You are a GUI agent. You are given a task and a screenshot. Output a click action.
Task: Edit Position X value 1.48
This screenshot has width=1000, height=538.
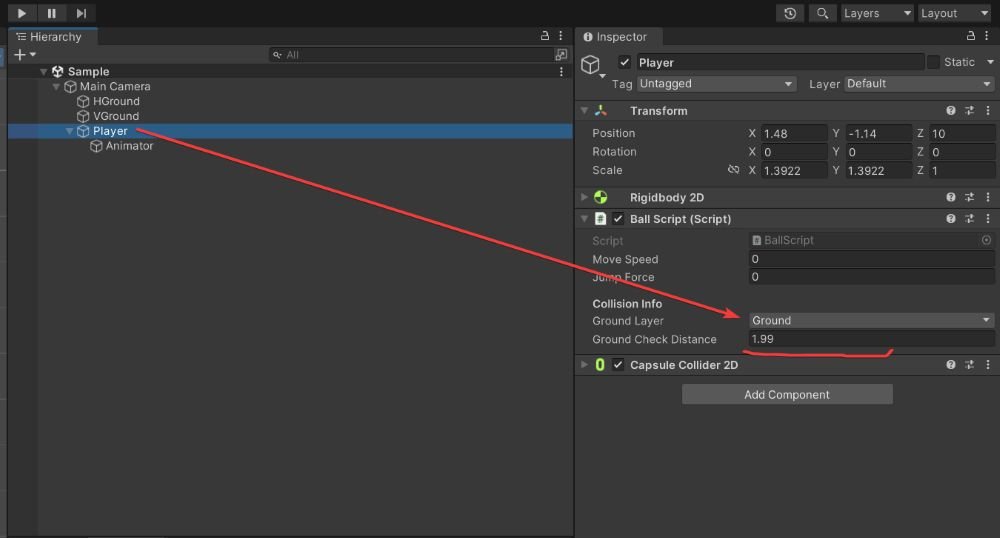794,133
